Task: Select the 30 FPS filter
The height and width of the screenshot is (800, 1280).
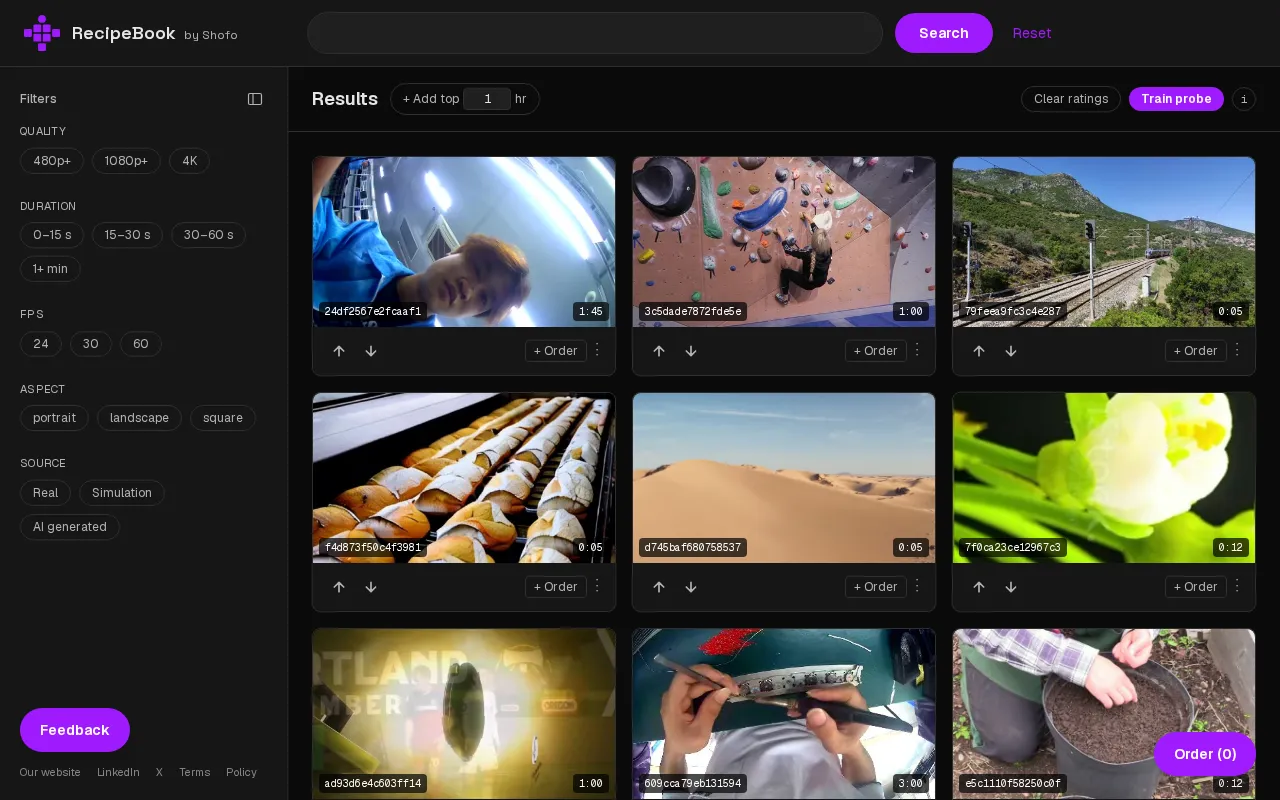Action: (x=91, y=344)
